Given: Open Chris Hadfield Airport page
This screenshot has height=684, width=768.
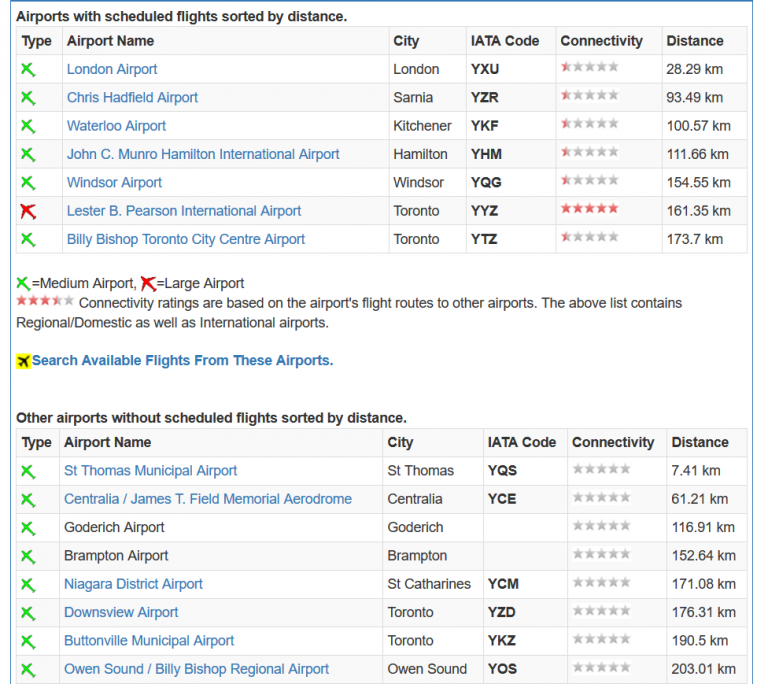Looking at the screenshot, I should tap(132, 98).
